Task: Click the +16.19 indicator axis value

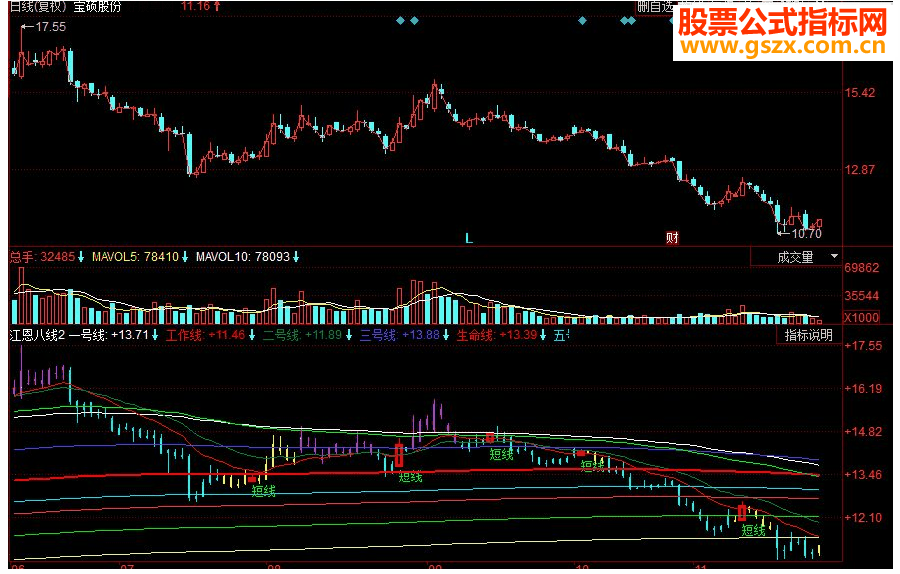Action: (863, 389)
